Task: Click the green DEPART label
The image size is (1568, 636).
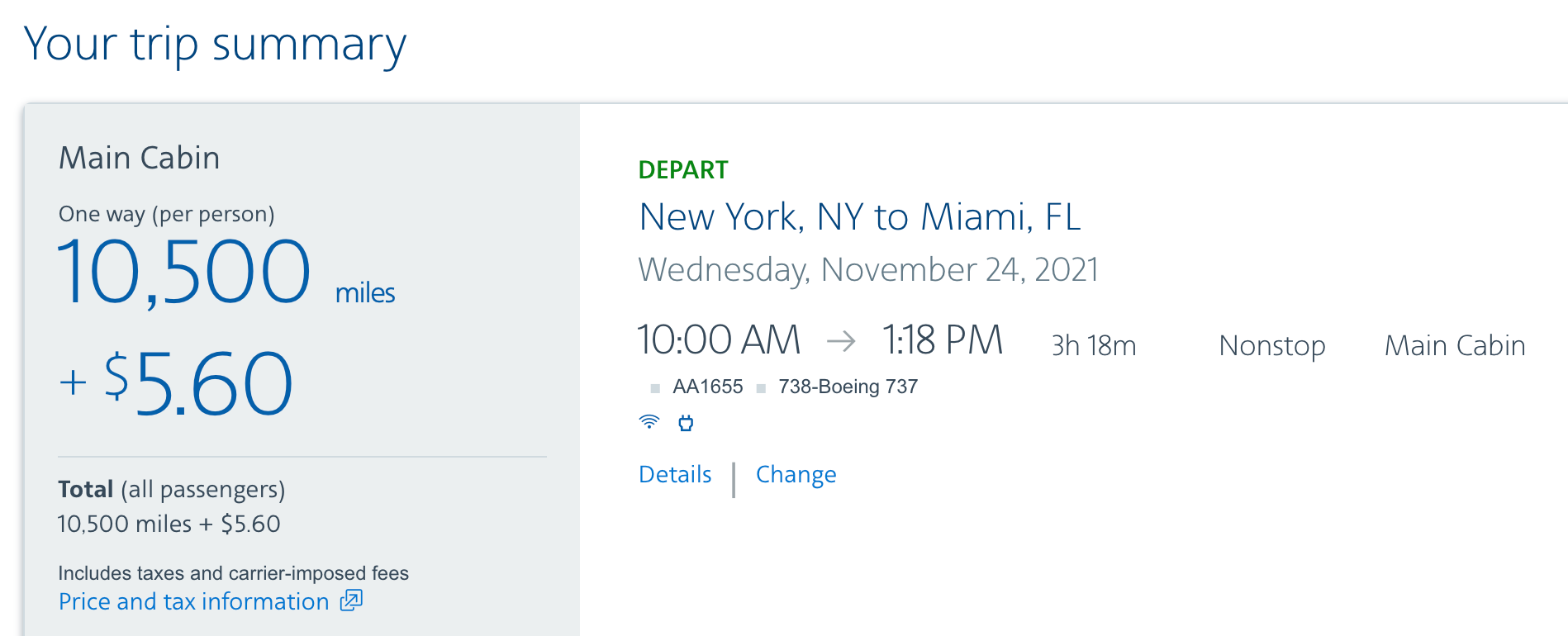Action: (x=682, y=170)
